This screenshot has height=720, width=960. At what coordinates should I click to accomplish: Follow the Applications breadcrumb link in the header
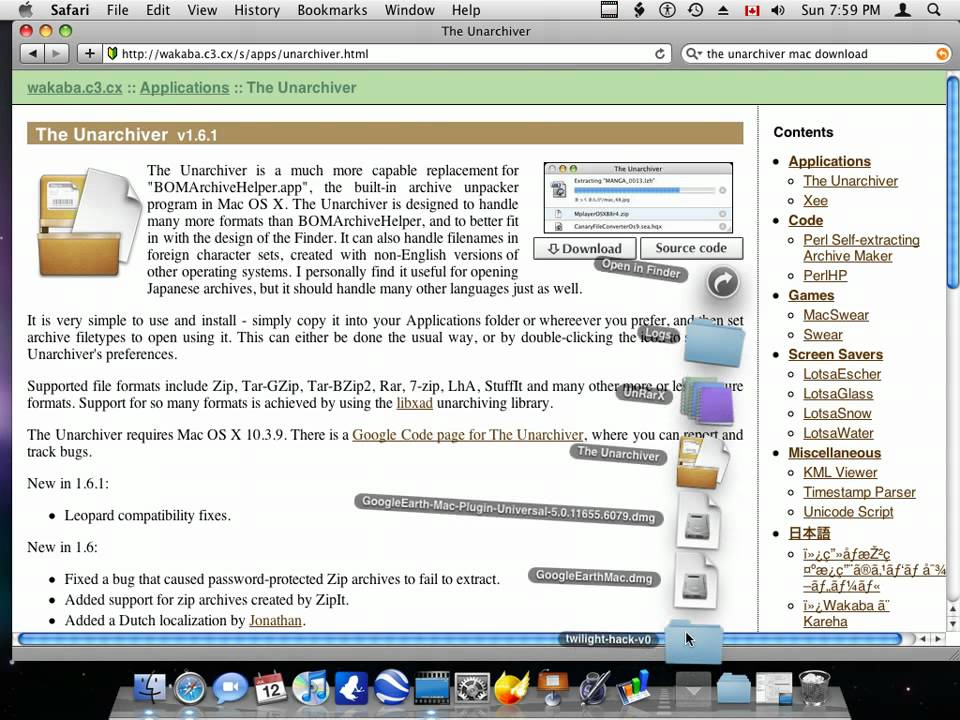pyautogui.click(x=184, y=88)
